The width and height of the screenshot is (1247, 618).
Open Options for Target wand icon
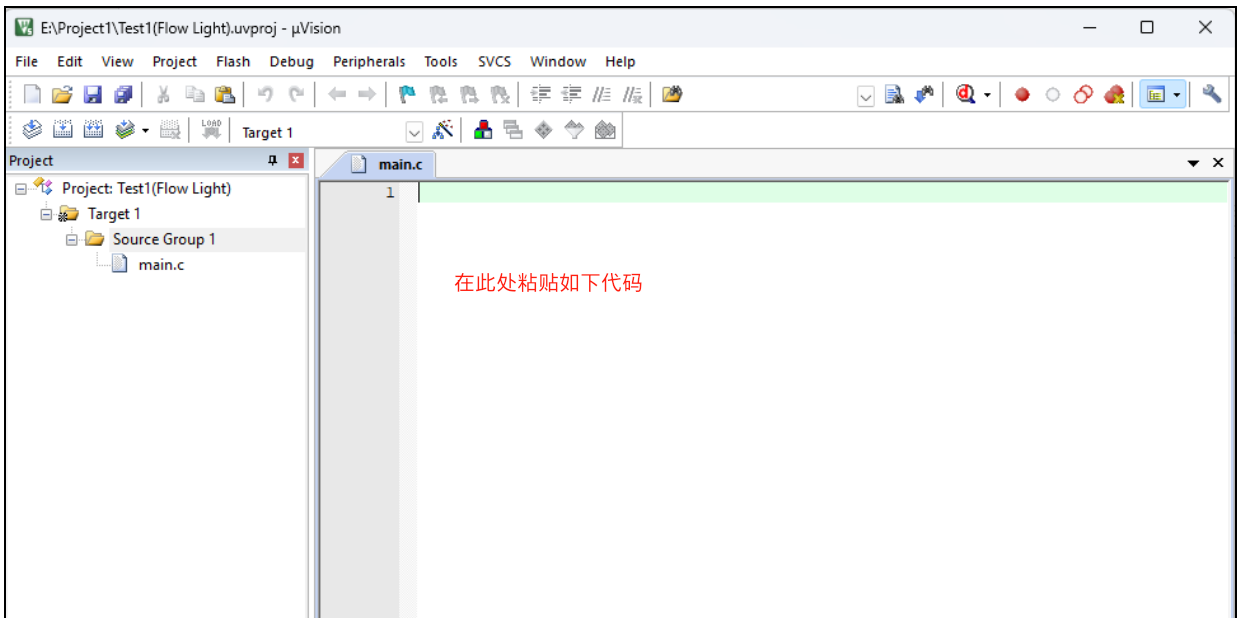coord(443,131)
